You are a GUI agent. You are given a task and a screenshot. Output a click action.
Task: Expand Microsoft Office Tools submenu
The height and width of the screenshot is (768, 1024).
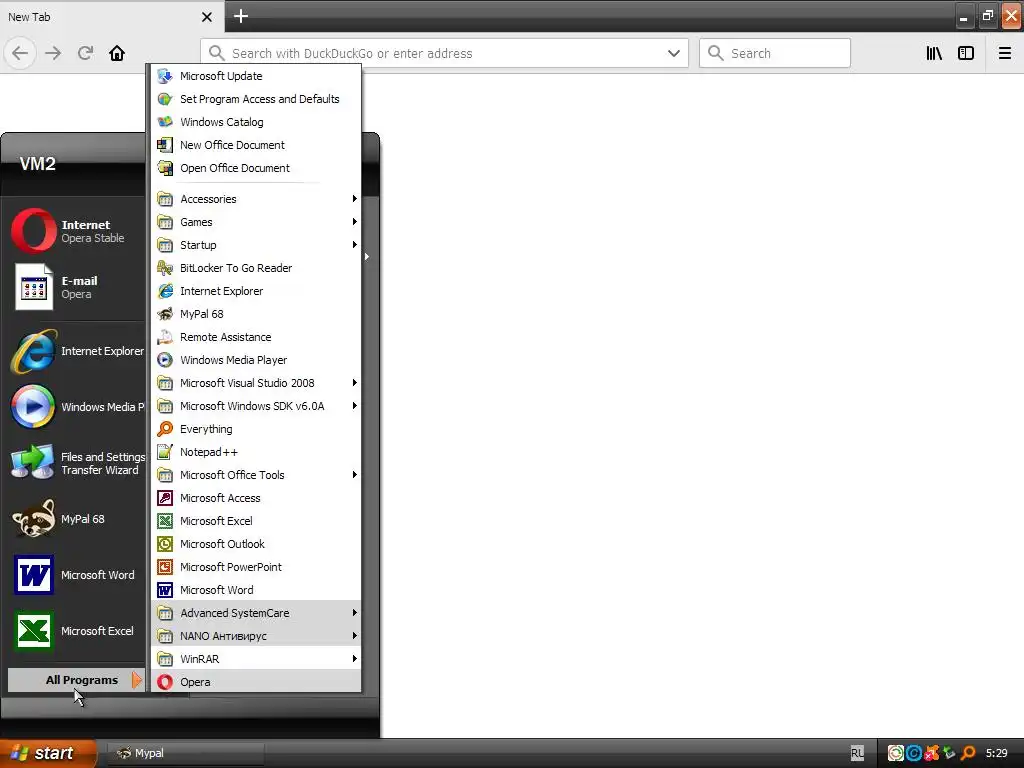pyautogui.click(x=256, y=475)
